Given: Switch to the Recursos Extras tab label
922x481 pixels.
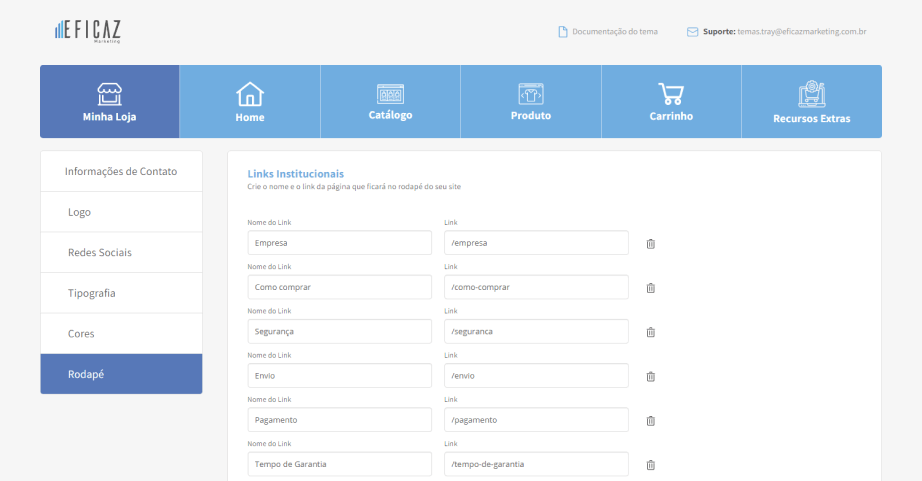Looking at the screenshot, I should [x=811, y=118].
